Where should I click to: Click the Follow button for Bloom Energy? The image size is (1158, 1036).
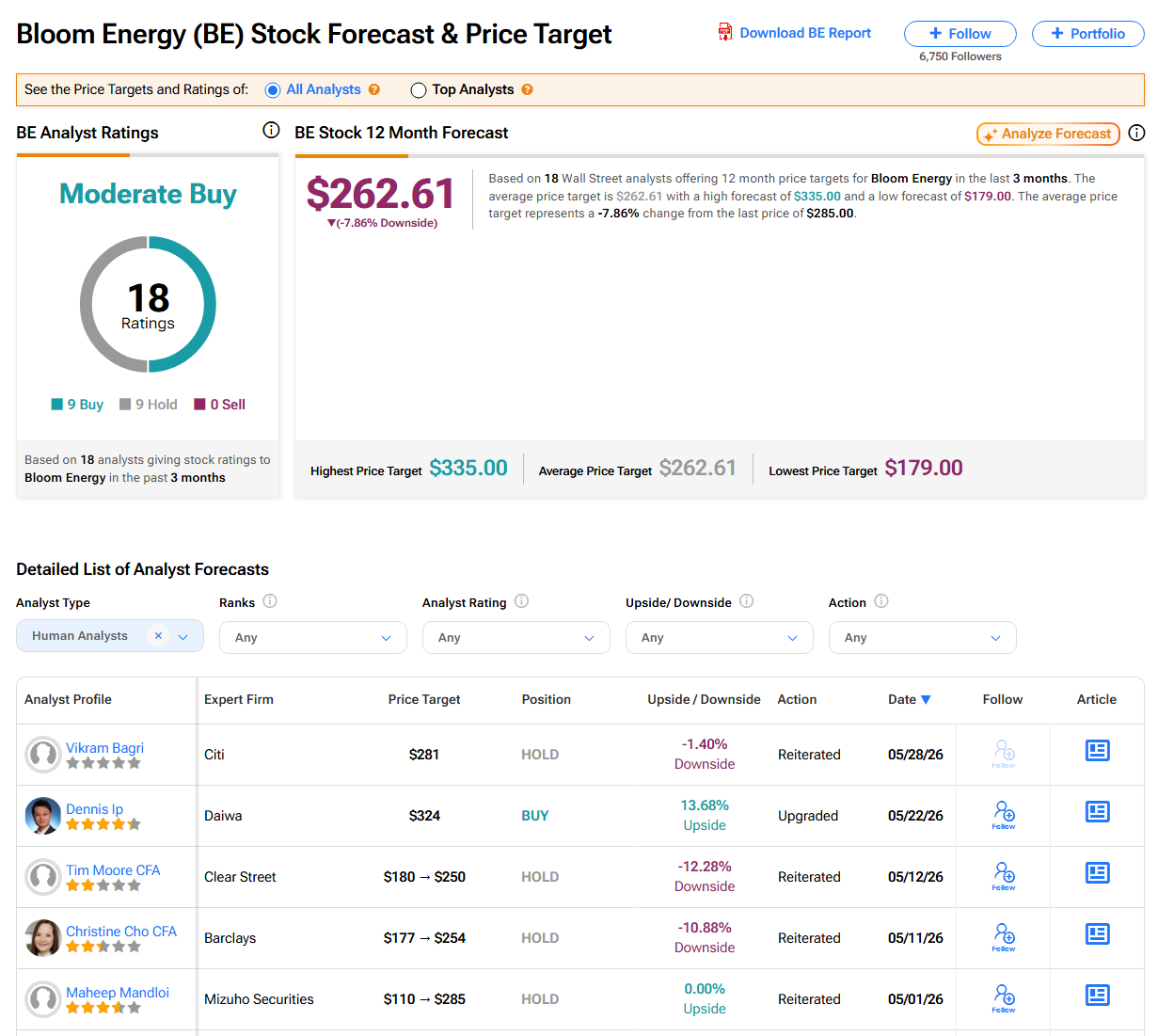[960, 34]
